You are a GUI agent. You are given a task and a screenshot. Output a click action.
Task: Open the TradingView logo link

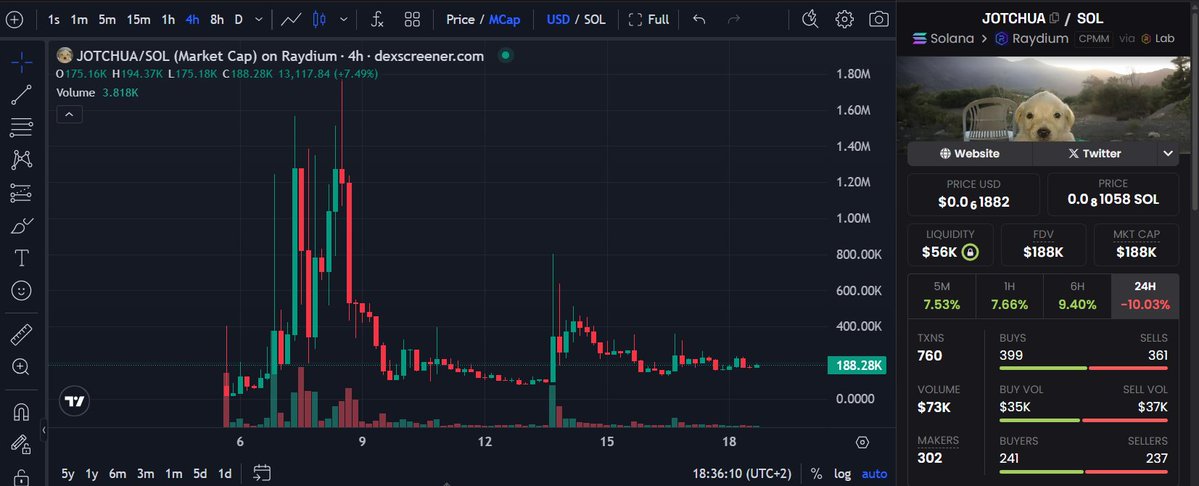[x=74, y=401]
